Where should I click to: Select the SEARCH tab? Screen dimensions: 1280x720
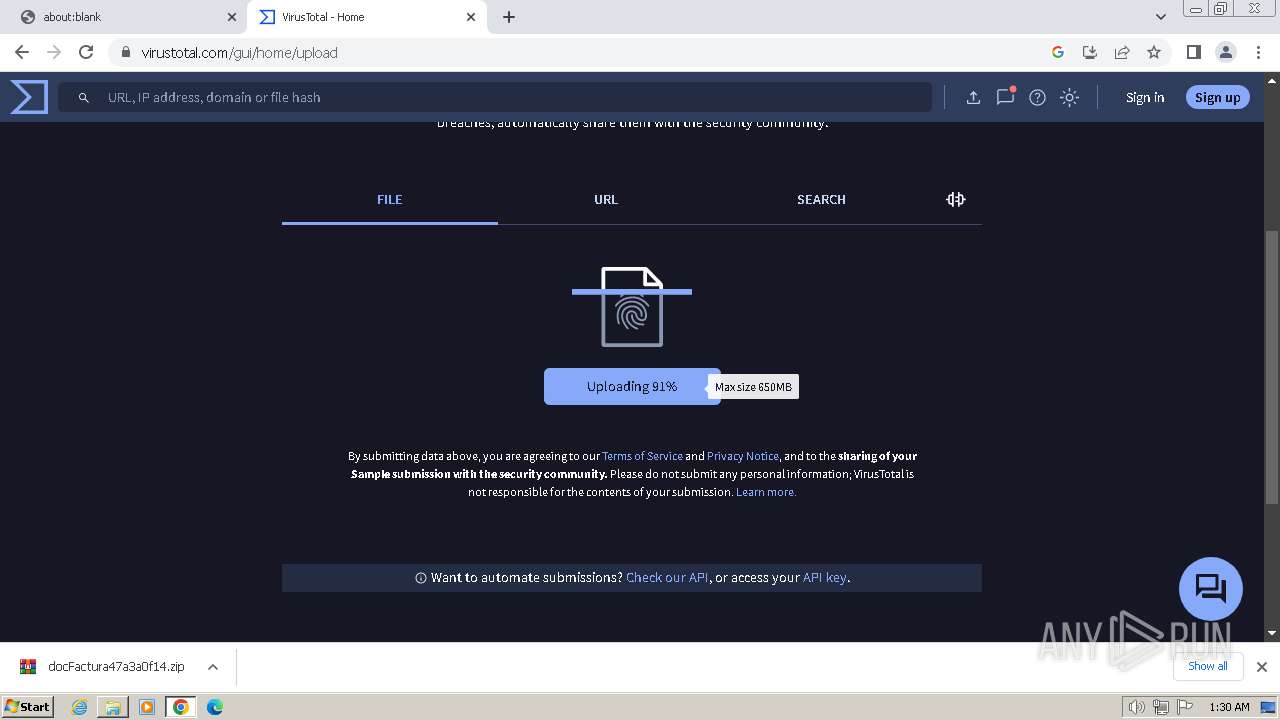(821, 199)
